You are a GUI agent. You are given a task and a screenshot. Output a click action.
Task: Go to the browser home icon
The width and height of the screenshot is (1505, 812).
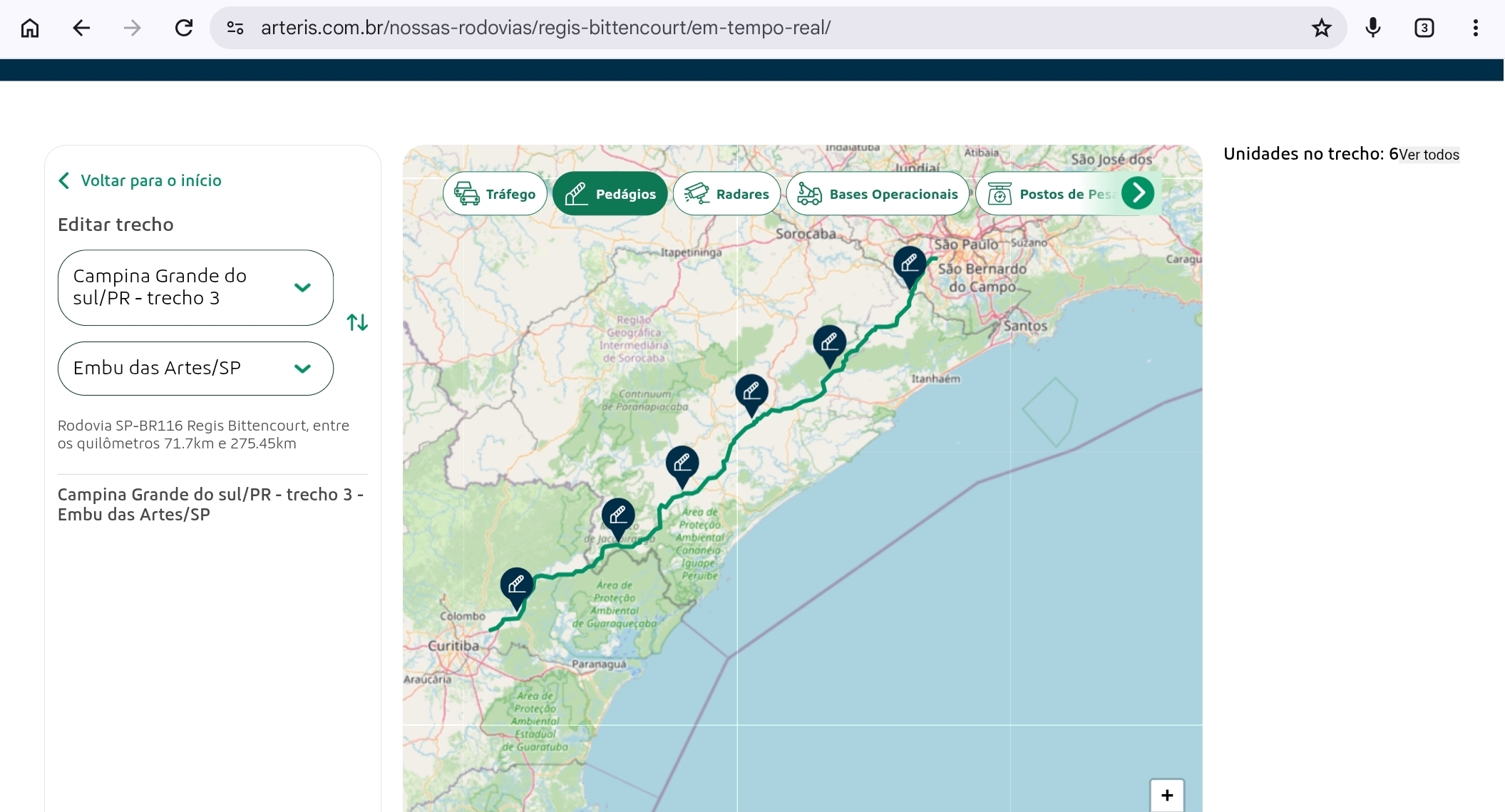[30, 28]
